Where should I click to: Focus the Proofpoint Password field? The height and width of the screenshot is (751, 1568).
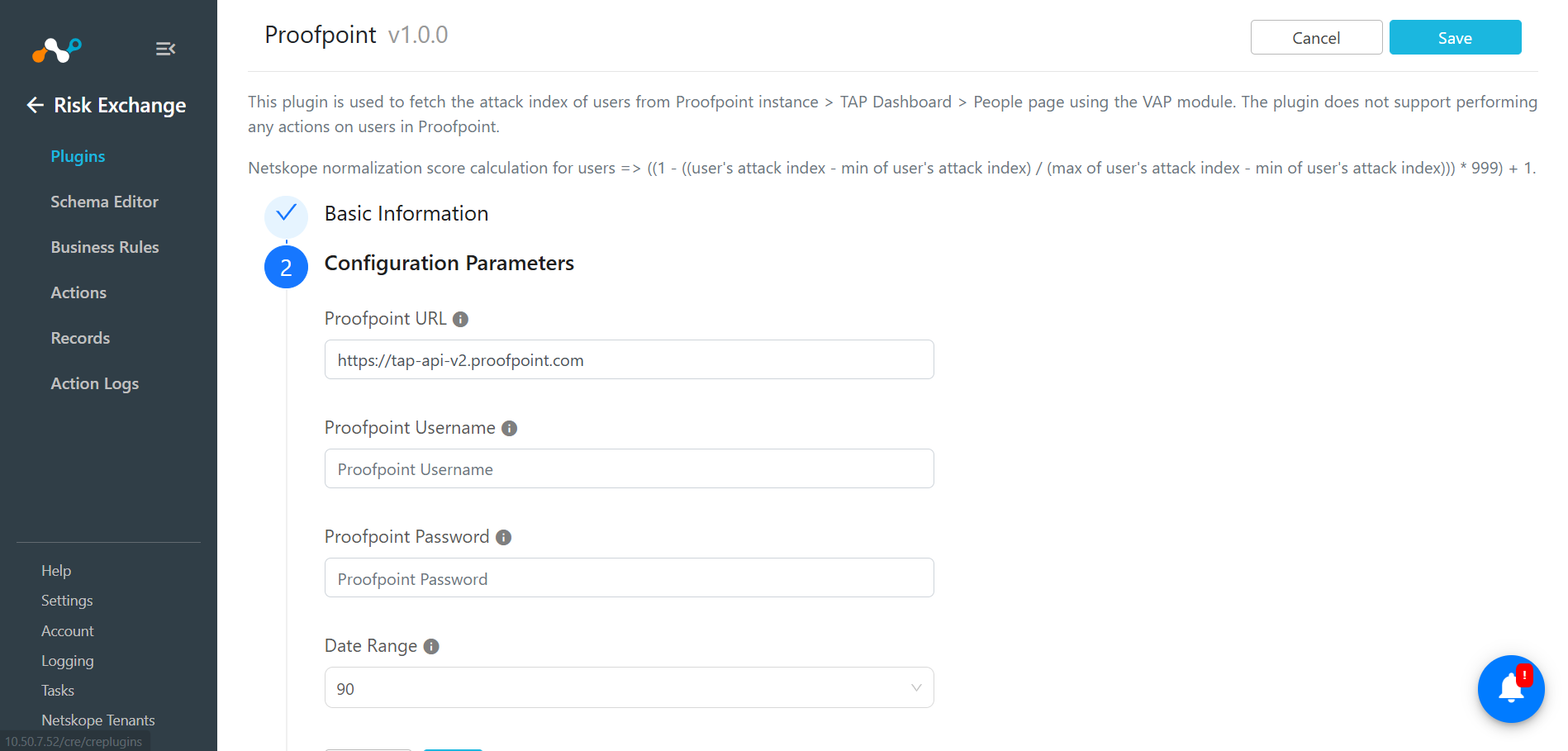(630, 578)
